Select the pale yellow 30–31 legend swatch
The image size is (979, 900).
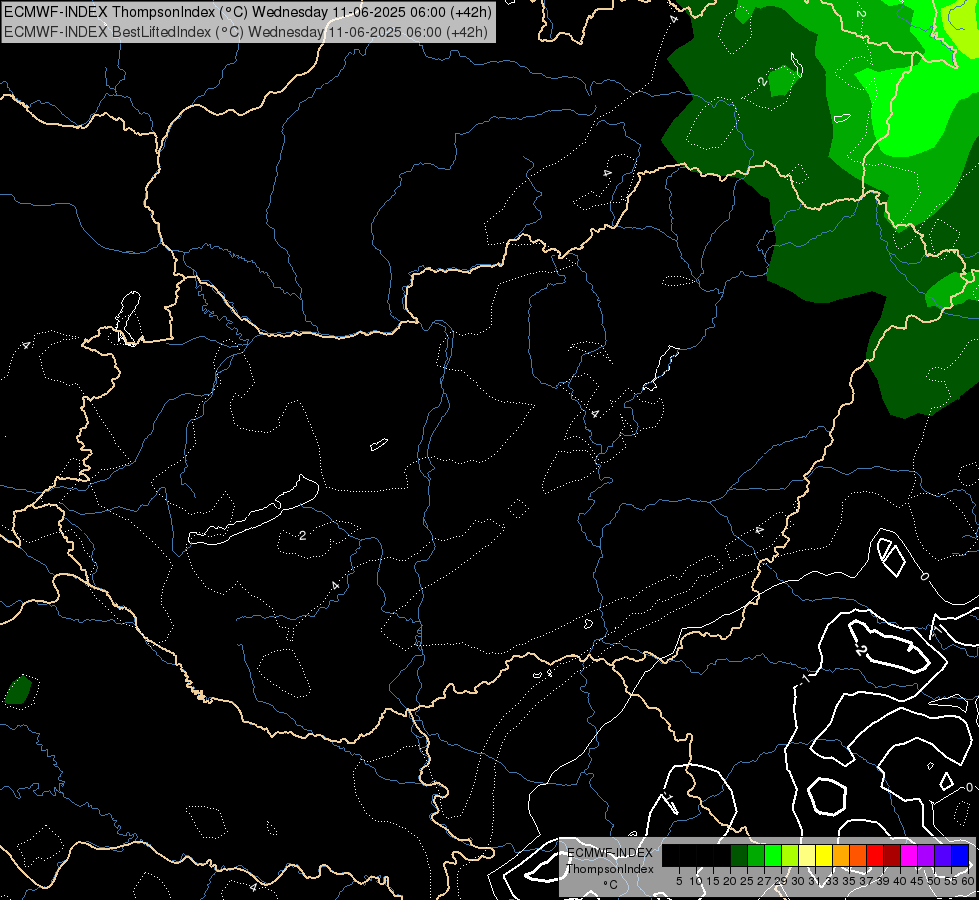coord(807,855)
